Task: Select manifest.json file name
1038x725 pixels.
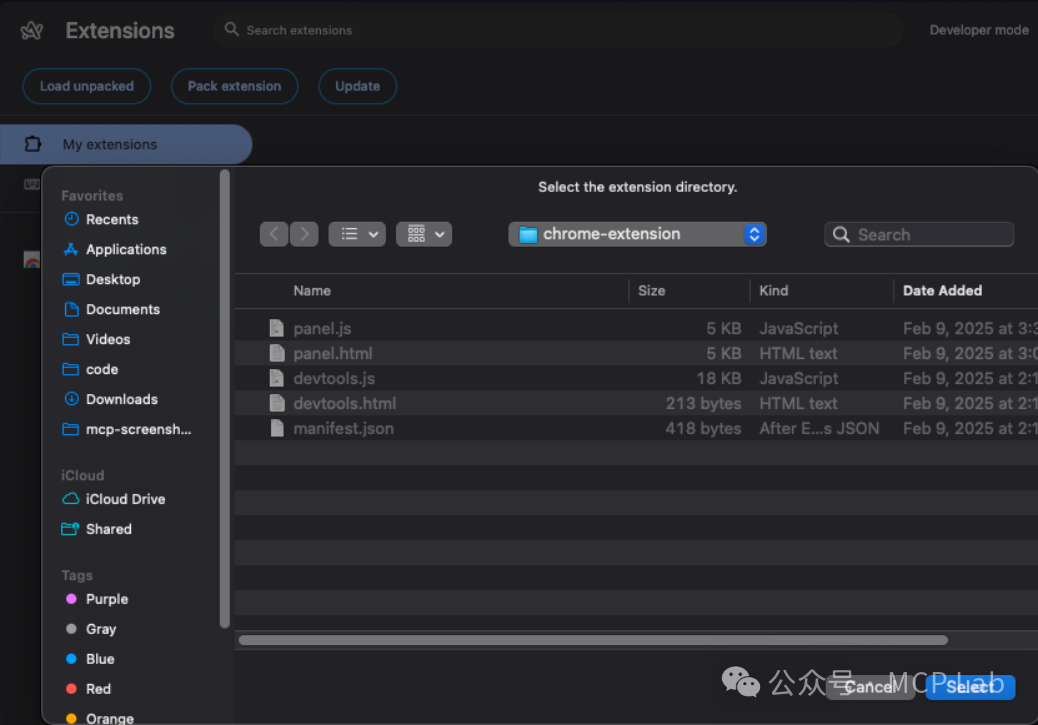Action: (343, 428)
